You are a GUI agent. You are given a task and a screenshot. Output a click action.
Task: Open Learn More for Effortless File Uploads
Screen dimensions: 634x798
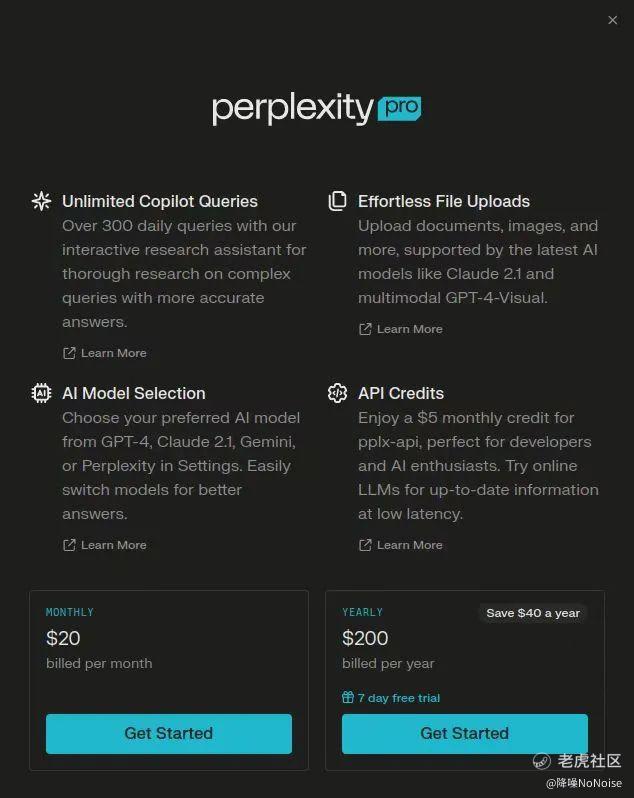tap(410, 329)
